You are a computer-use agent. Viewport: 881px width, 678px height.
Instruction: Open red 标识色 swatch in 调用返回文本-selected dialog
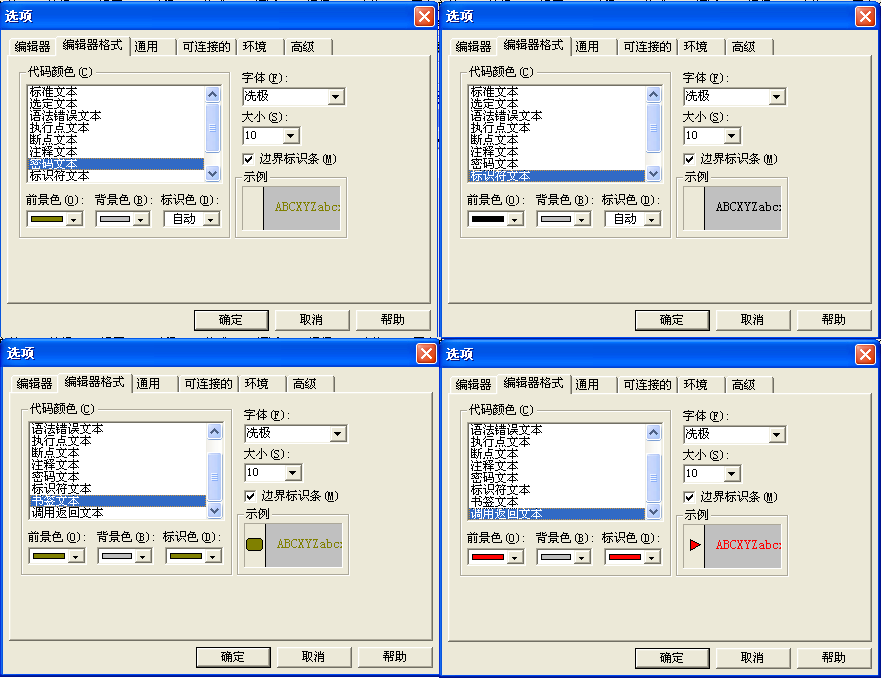tap(633, 557)
